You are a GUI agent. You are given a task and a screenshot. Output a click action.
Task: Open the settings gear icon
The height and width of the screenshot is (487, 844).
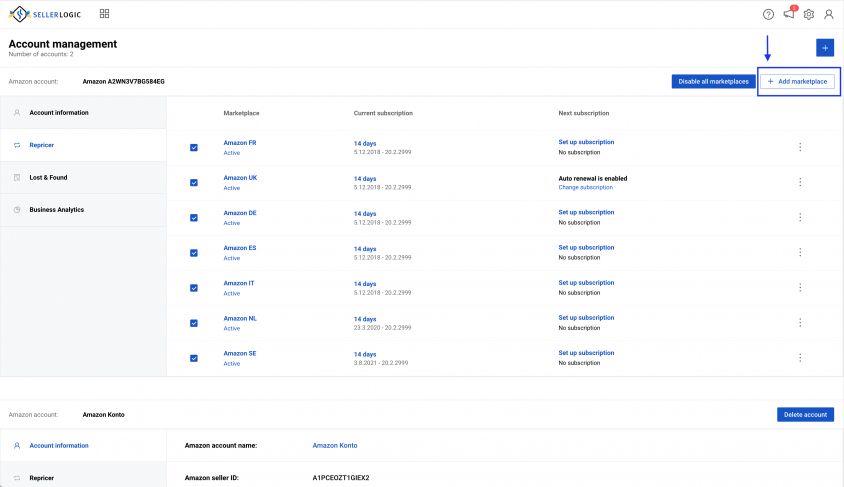pos(809,14)
